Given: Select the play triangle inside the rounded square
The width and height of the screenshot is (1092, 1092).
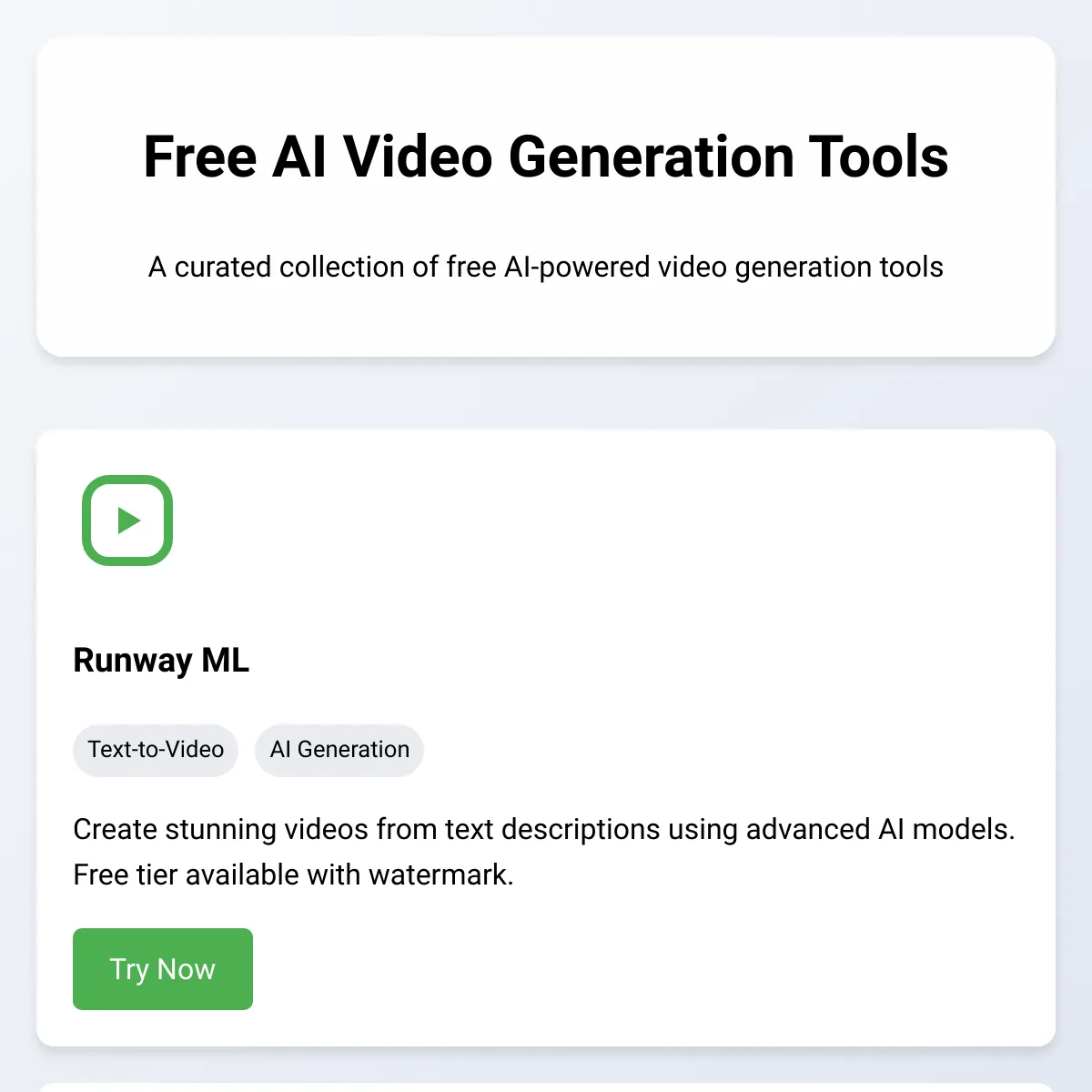Looking at the screenshot, I should coord(127,521).
